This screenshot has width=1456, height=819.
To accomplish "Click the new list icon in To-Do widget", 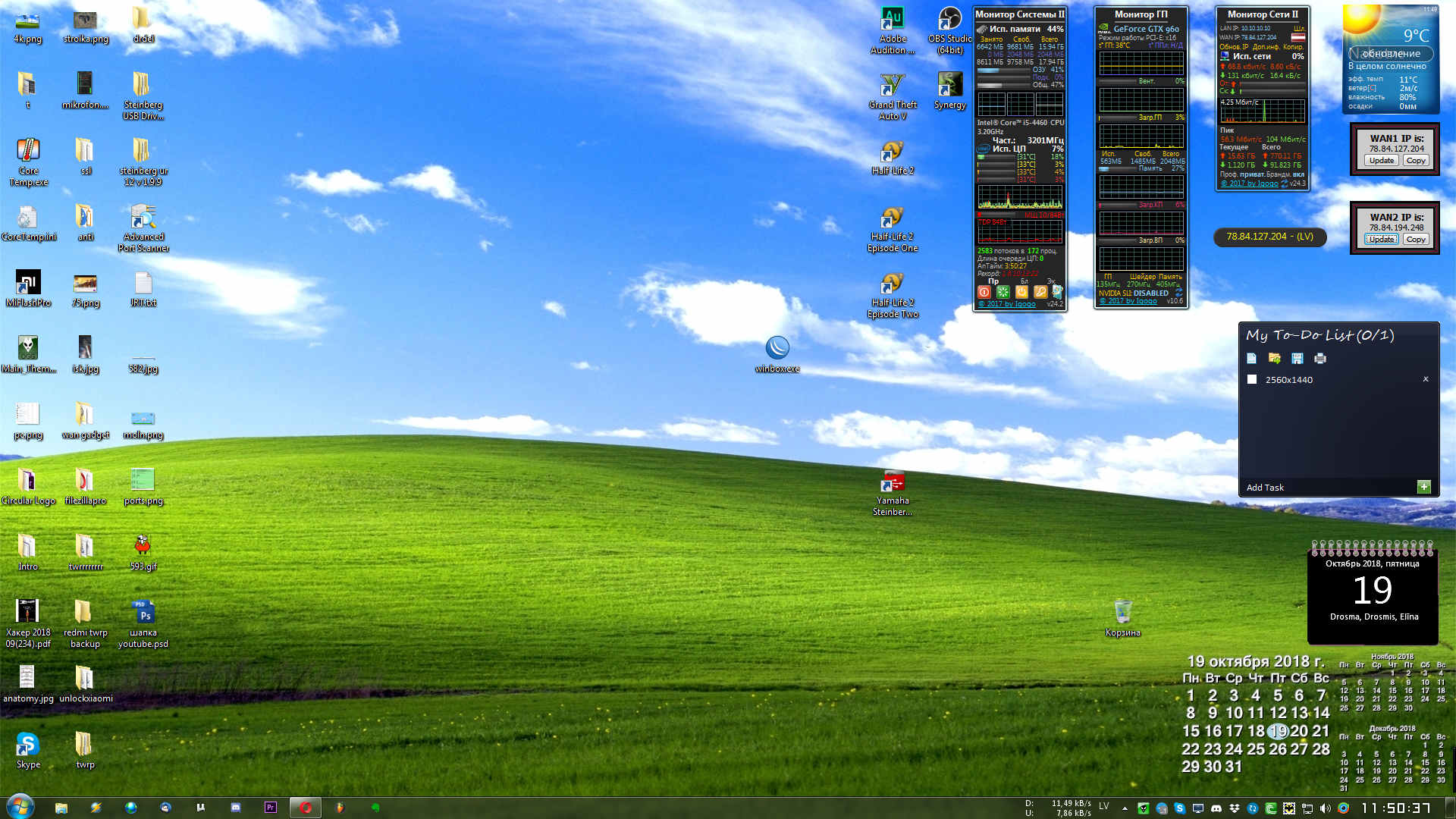I will click(1252, 358).
